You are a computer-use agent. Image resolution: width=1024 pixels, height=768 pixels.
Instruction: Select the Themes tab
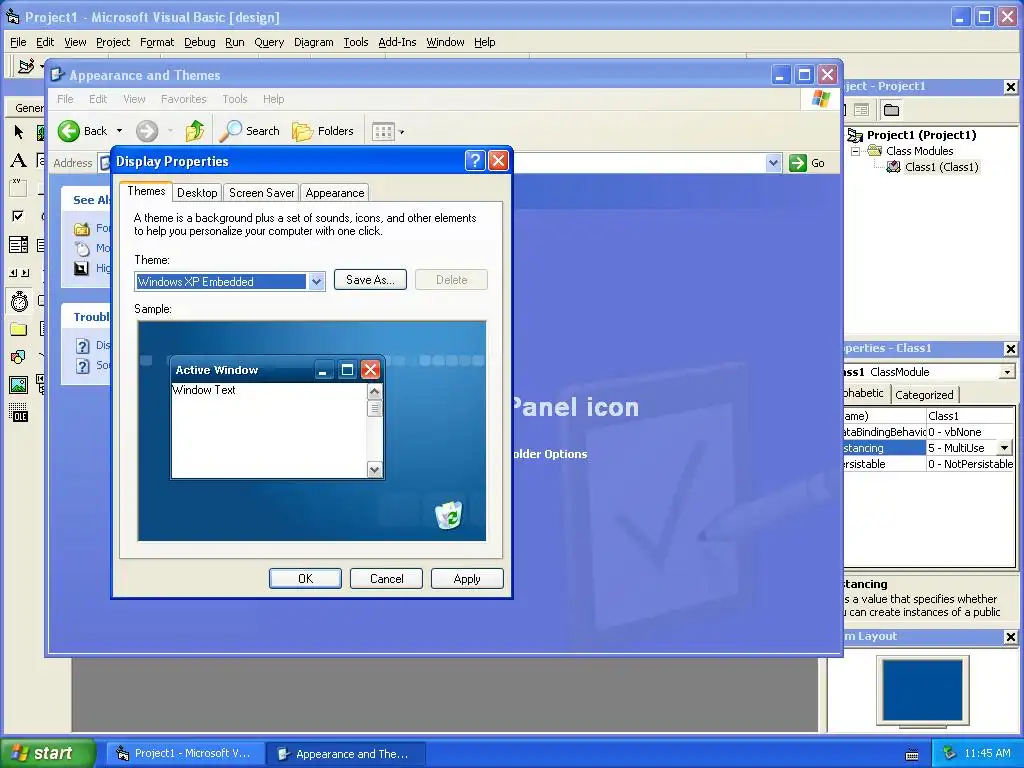point(146,191)
